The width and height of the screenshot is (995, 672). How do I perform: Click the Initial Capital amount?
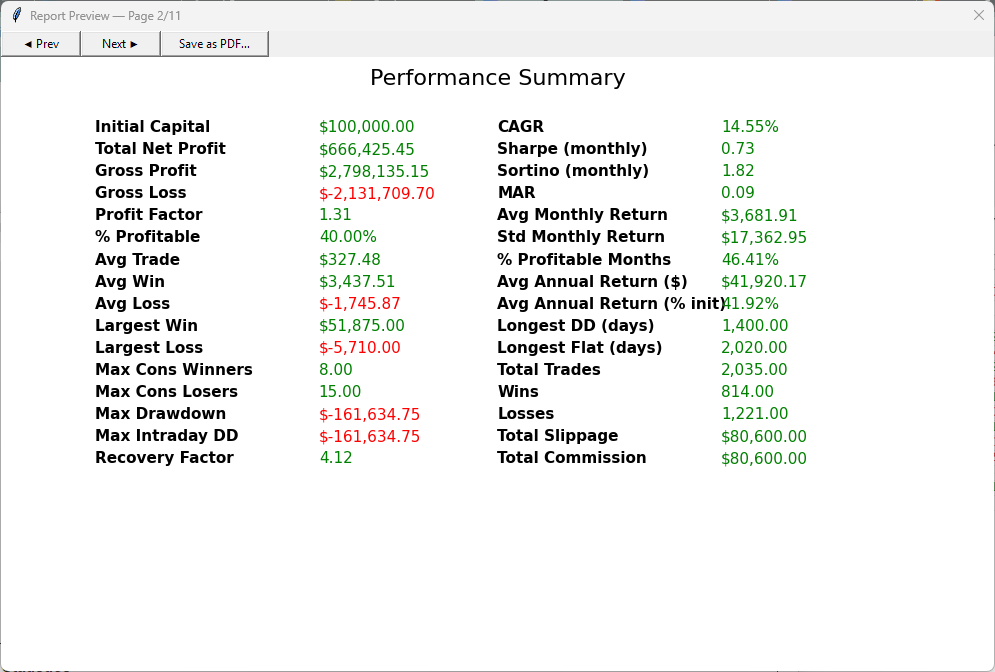[367, 127]
